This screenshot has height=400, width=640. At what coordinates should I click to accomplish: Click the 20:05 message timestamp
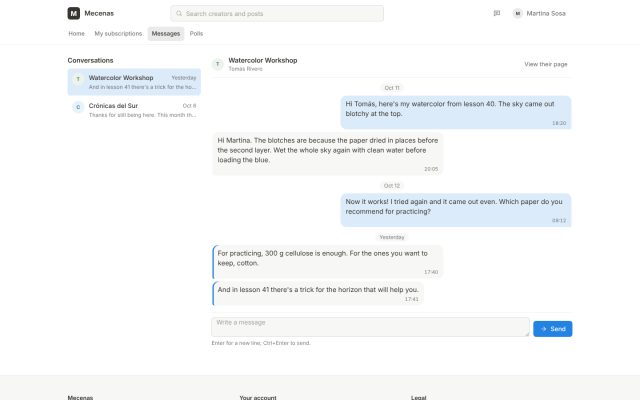pyautogui.click(x=431, y=169)
